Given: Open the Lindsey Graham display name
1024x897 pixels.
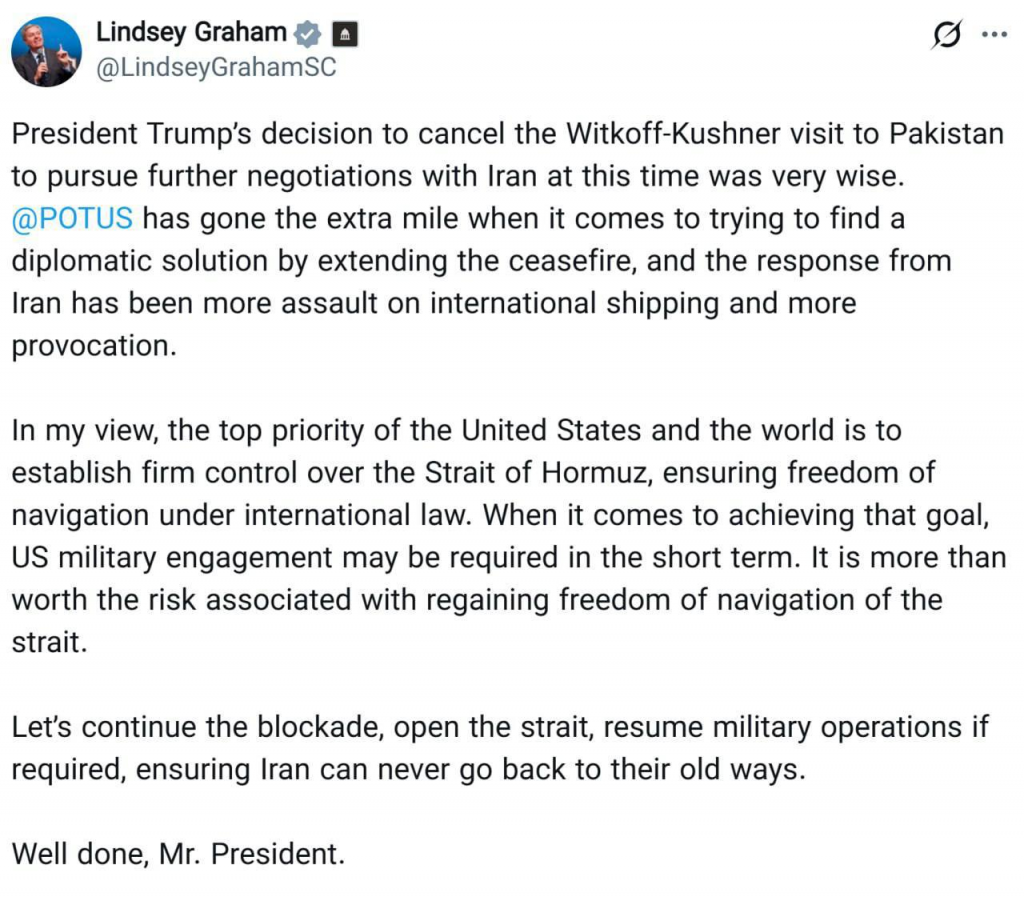Looking at the screenshot, I should pyautogui.click(x=191, y=32).
